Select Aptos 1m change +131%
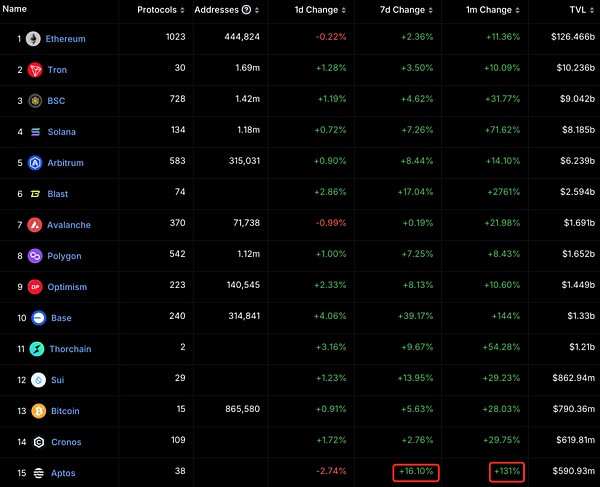The height and width of the screenshot is (487, 600). [507, 471]
